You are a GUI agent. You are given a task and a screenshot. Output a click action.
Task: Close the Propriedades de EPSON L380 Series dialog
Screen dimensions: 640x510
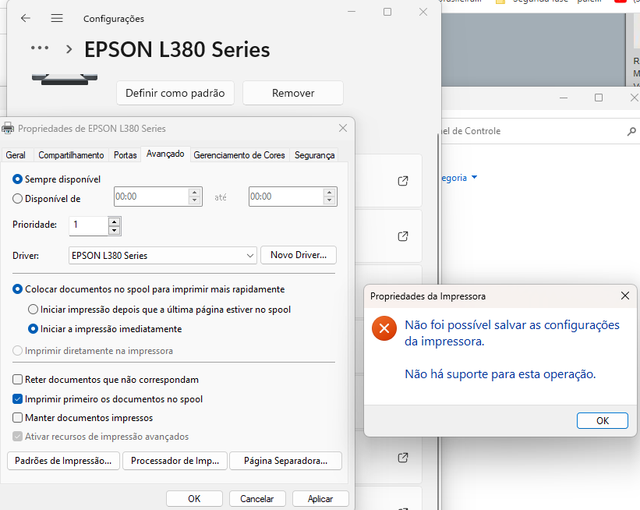(343, 128)
